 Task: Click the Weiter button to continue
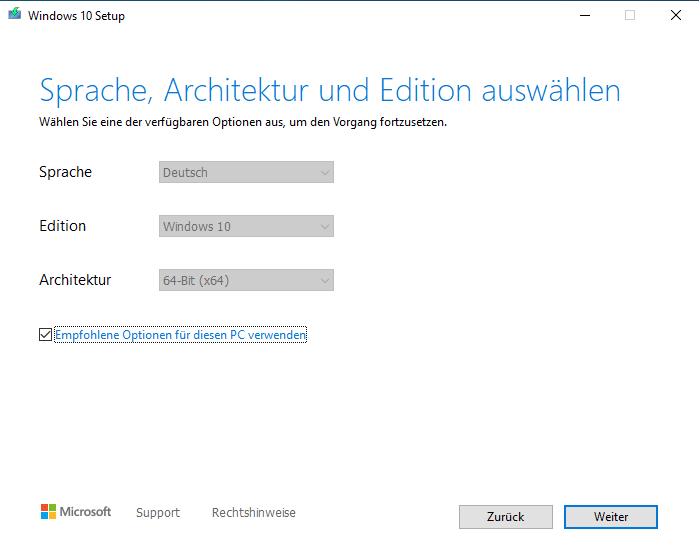tap(610, 516)
